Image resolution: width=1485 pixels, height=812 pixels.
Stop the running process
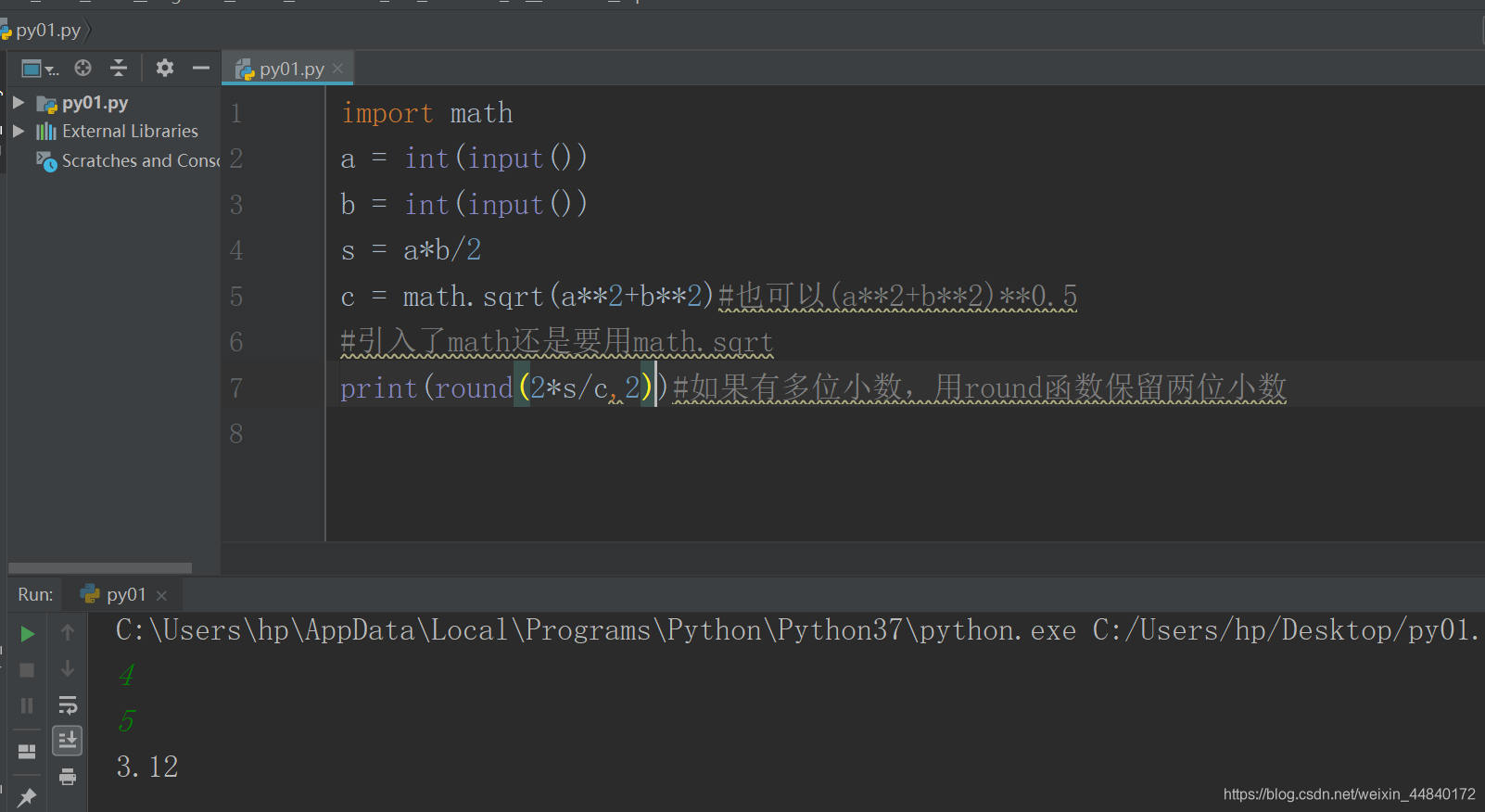click(x=27, y=670)
